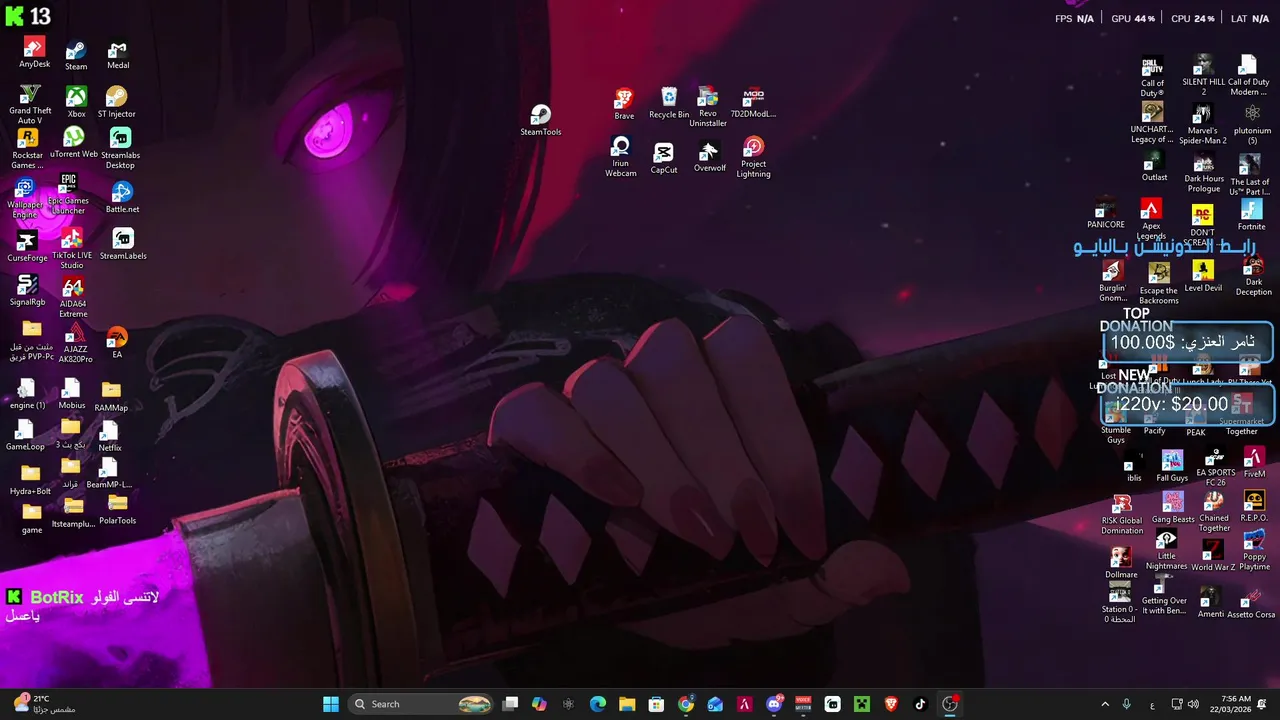This screenshot has width=1280, height=720.
Task: Select the uTorrent Web shortcut
Action: coord(74,143)
